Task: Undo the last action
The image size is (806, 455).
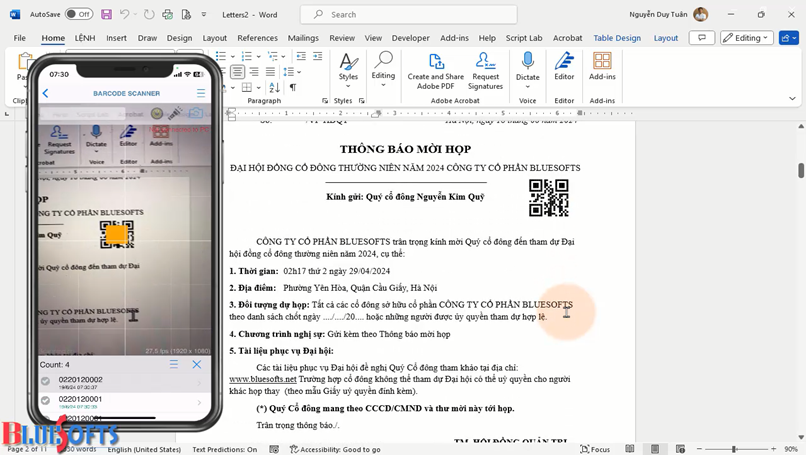Action: click(x=124, y=14)
